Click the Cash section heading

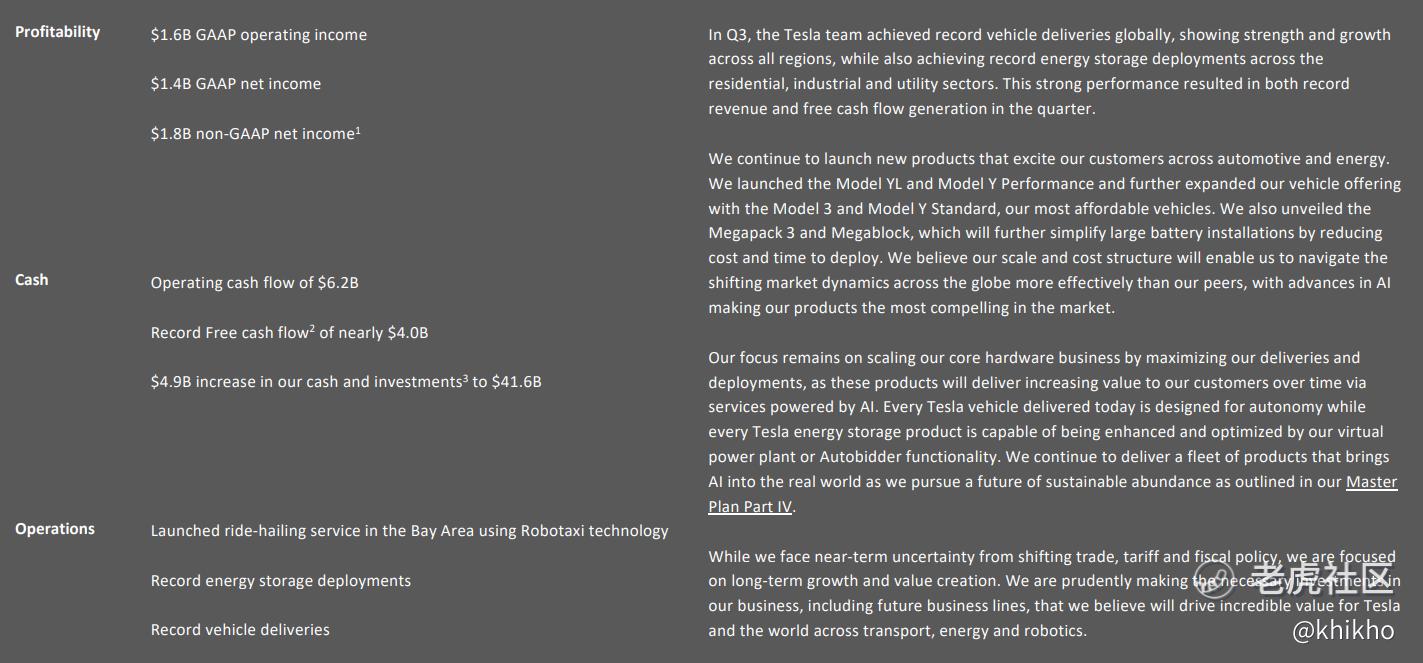click(32, 280)
